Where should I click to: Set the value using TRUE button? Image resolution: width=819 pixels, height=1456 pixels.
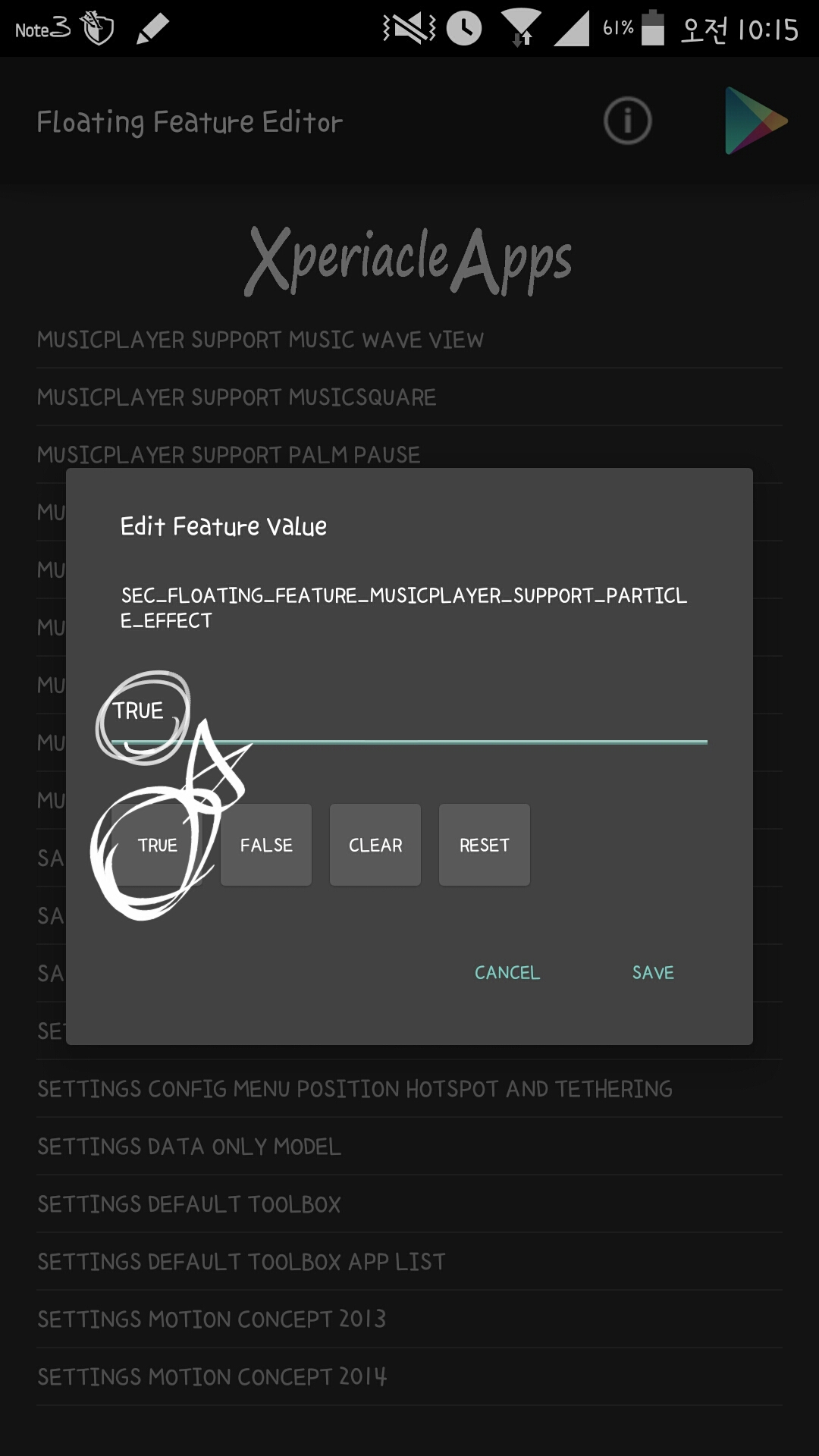tap(158, 845)
